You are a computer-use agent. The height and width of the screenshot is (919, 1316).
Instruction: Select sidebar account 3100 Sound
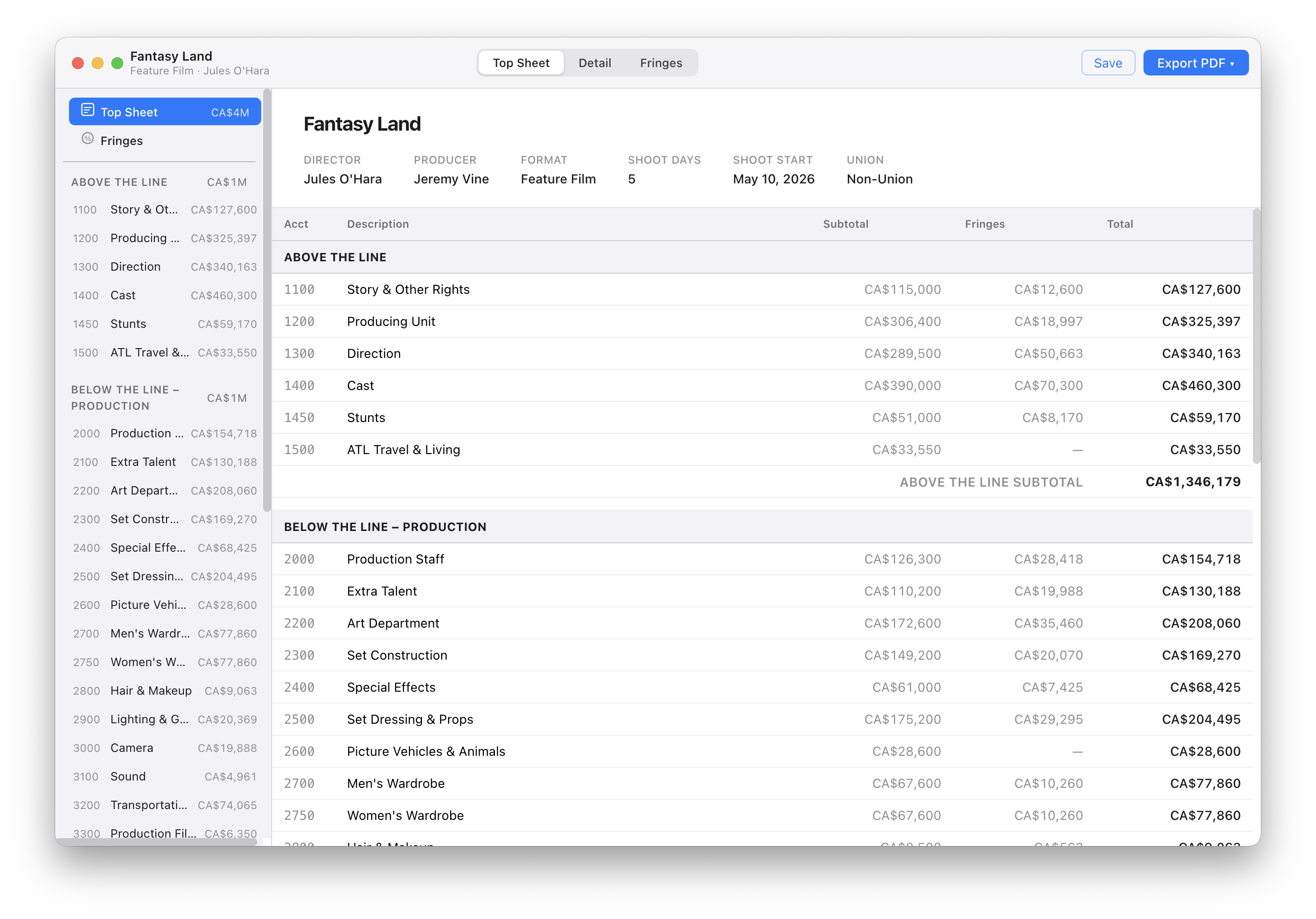(165, 778)
